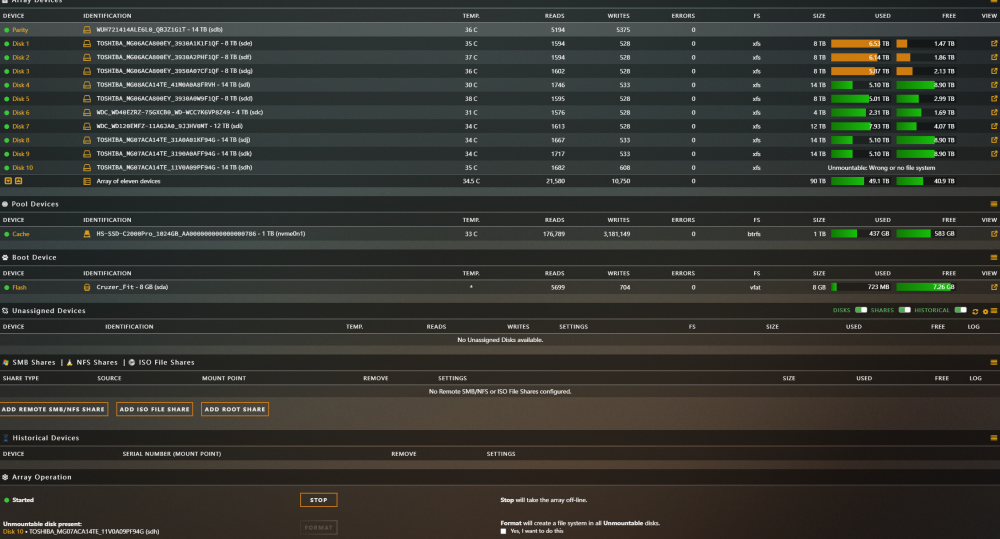Image resolution: width=1000 pixels, height=539 pixels.
Task: Toggle the DISKS switch
Action: (861, 311)
